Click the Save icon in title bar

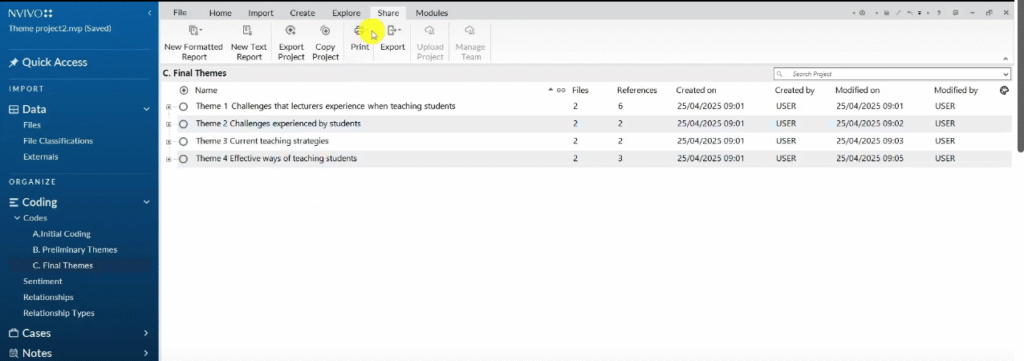[x=886, y=13]
